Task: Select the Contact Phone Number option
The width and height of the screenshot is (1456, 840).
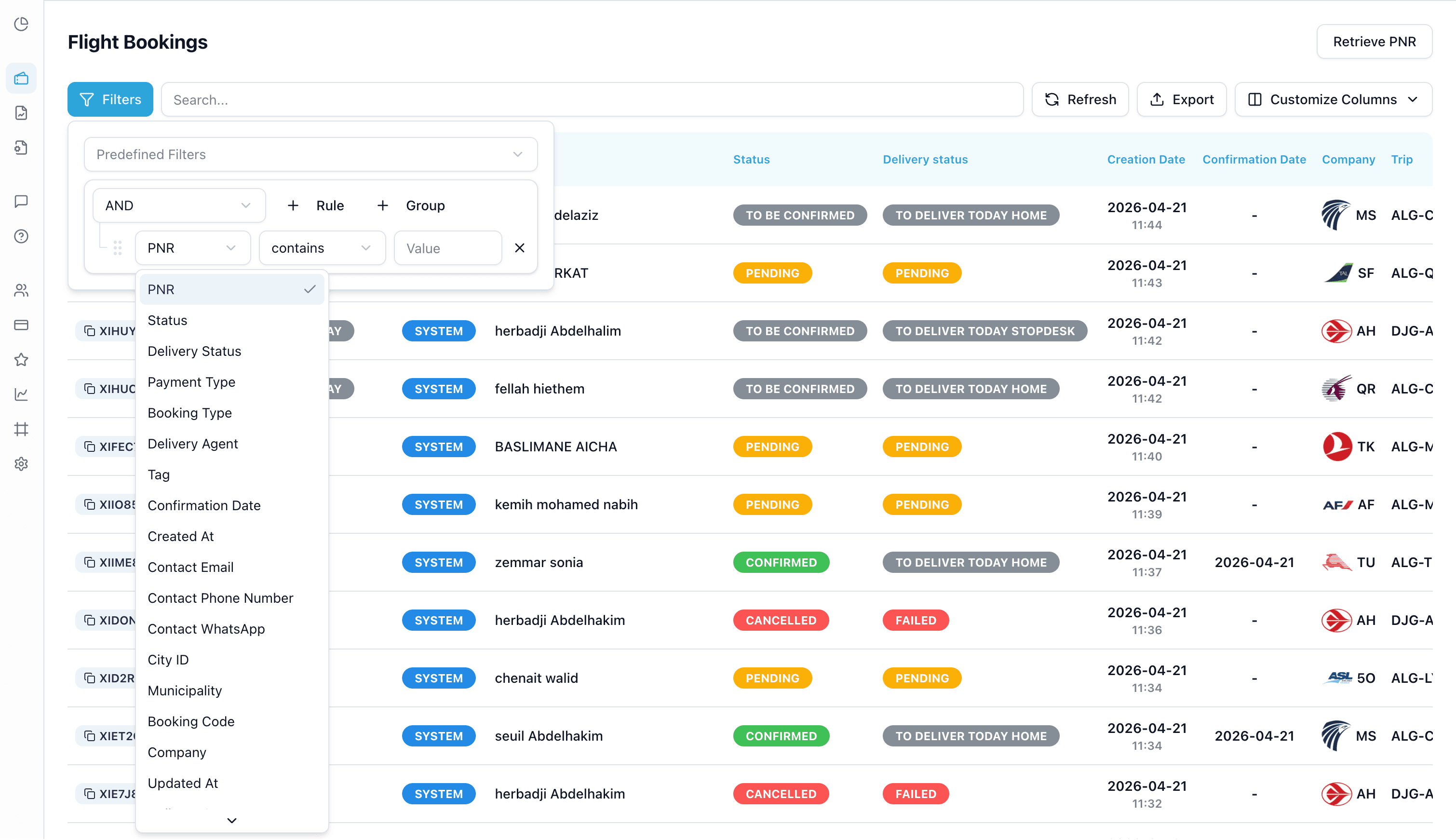Action: point(232,598)
